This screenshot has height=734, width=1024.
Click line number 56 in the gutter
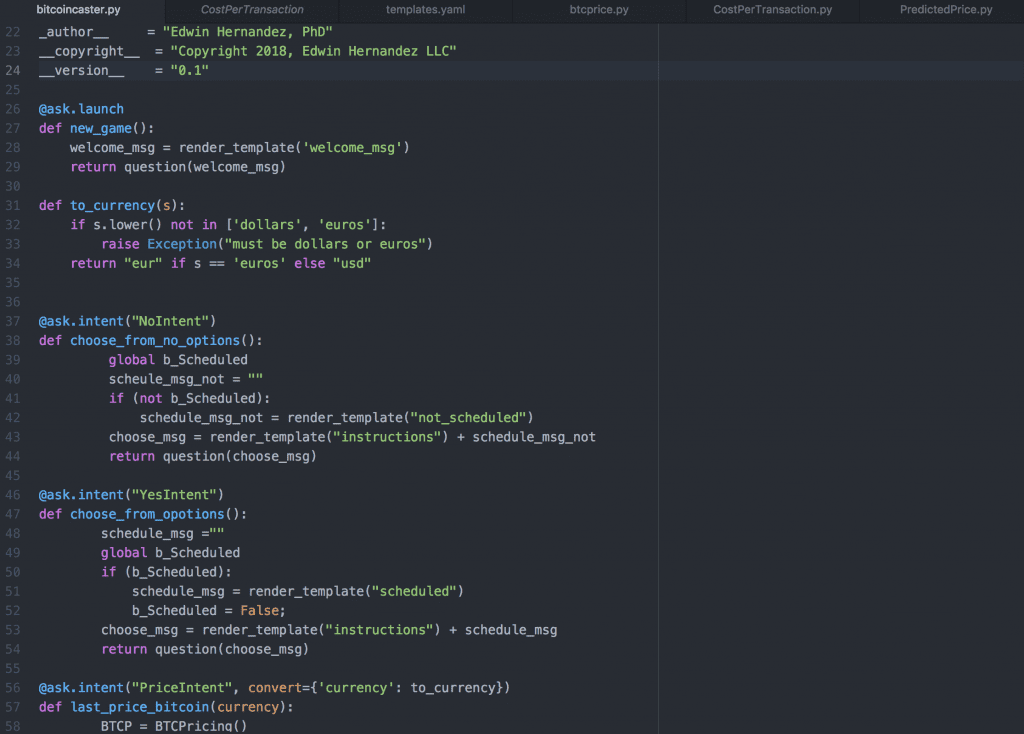[13, 688]
